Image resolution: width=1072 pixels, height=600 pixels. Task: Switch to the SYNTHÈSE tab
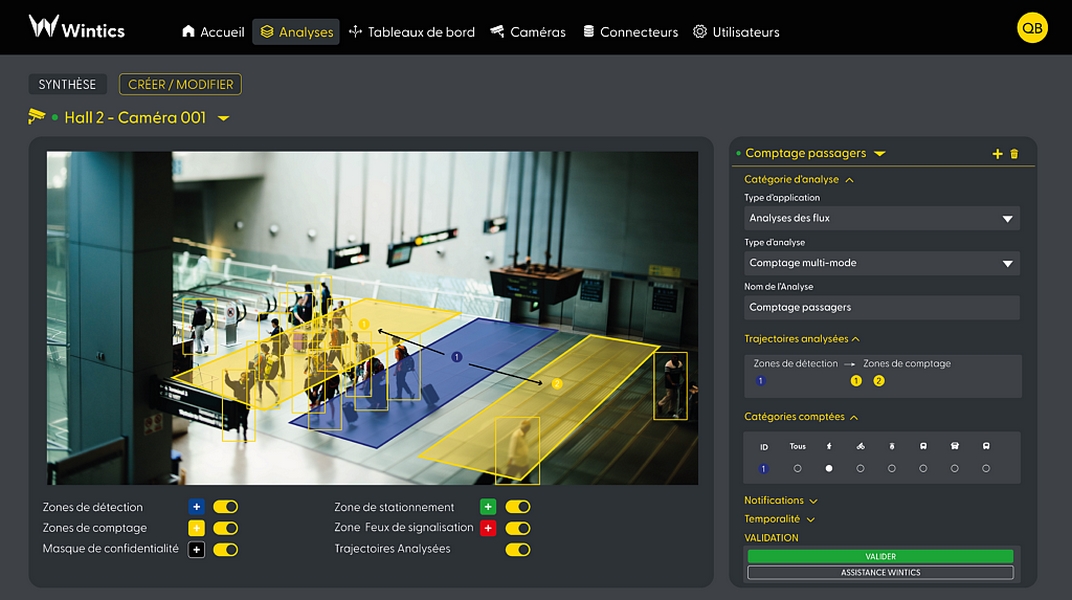[67, 85]
